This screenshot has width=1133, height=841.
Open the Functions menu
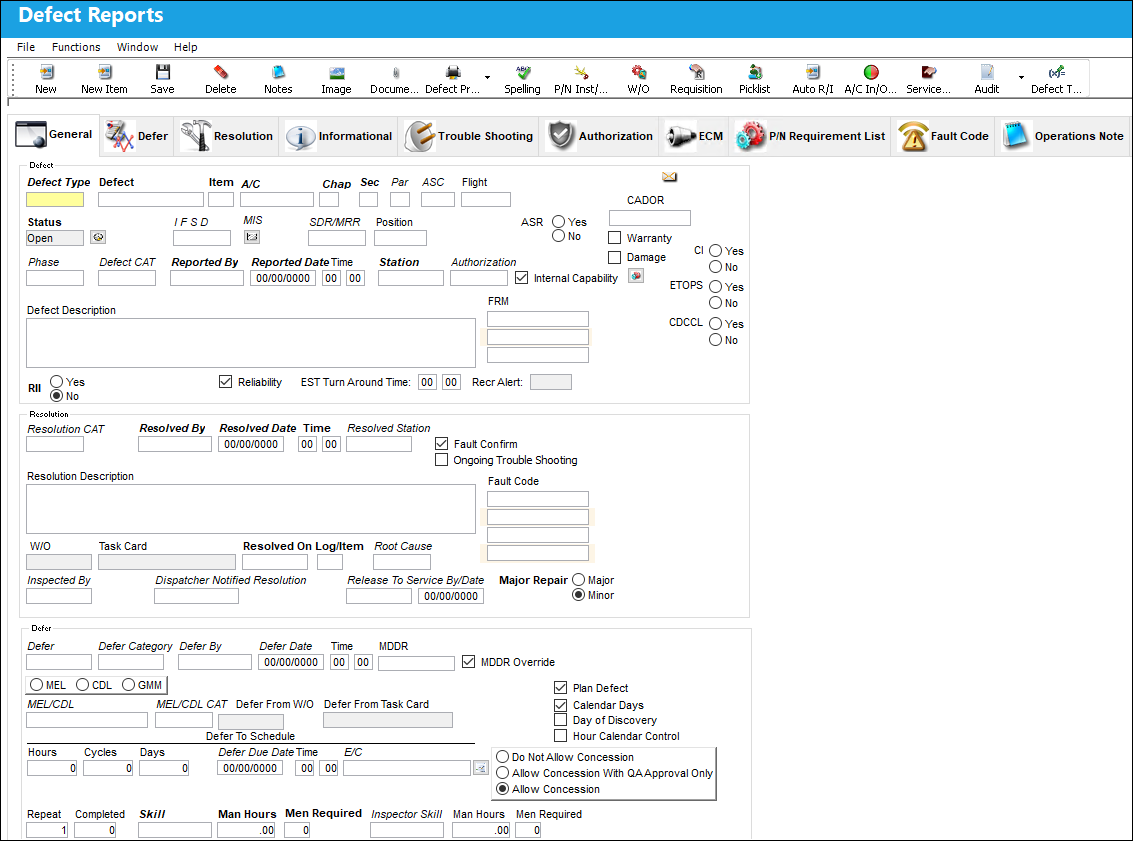click(76, 47)
